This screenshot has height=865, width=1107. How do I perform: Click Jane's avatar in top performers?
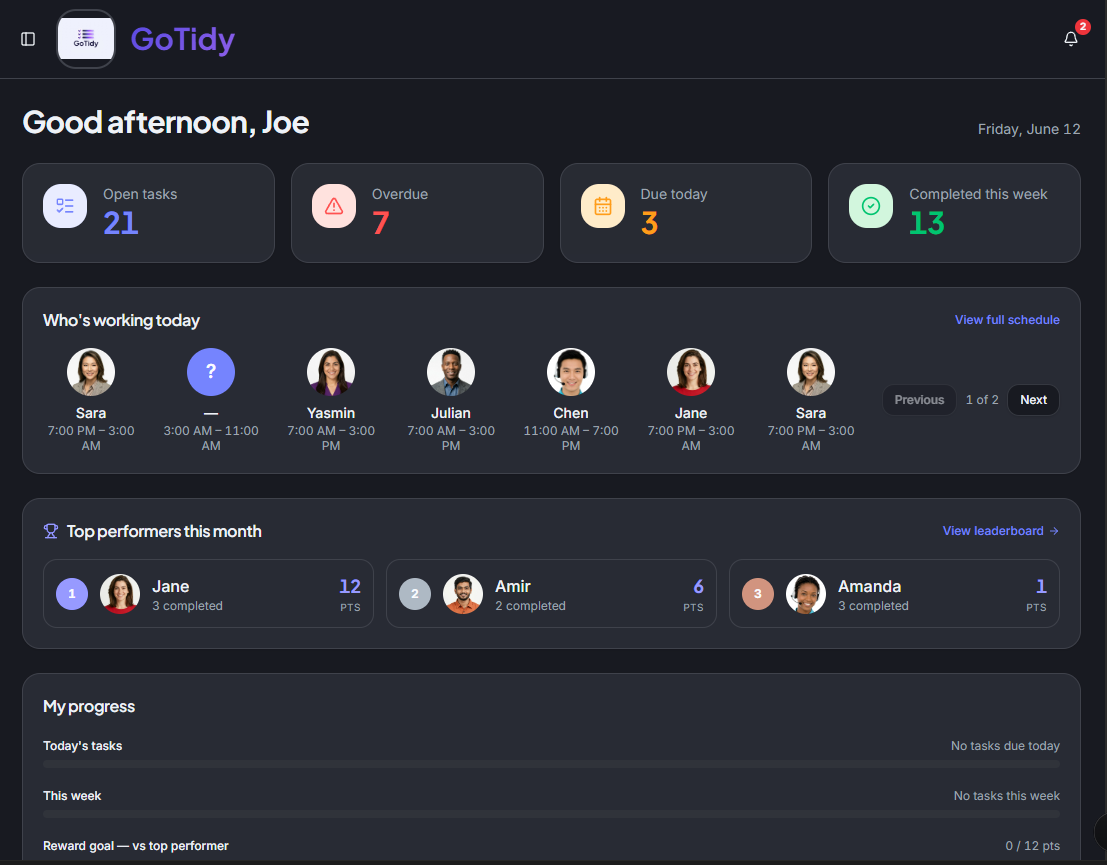pos(120,594)
